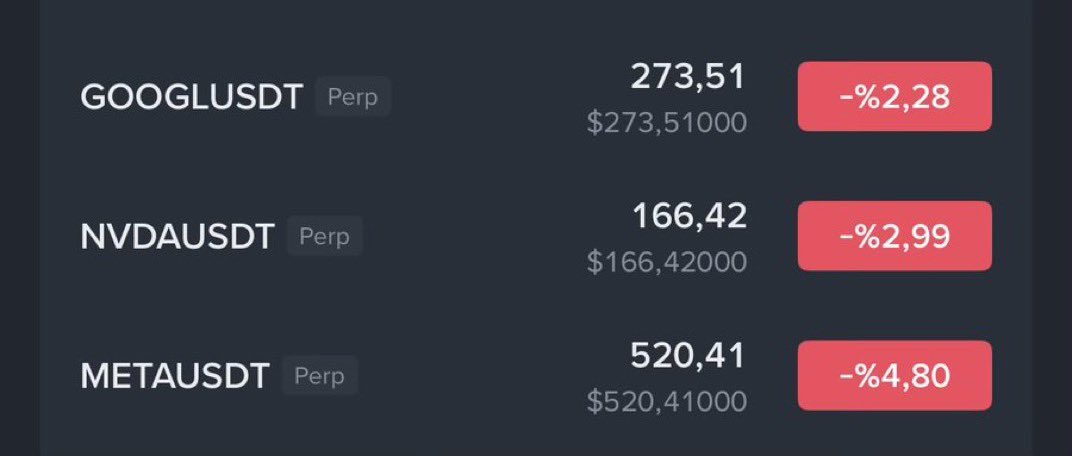The height and width of the screenshot is (456, 1072).
Task: Select the 273,51 last price
Action: [x=688, y=76]
